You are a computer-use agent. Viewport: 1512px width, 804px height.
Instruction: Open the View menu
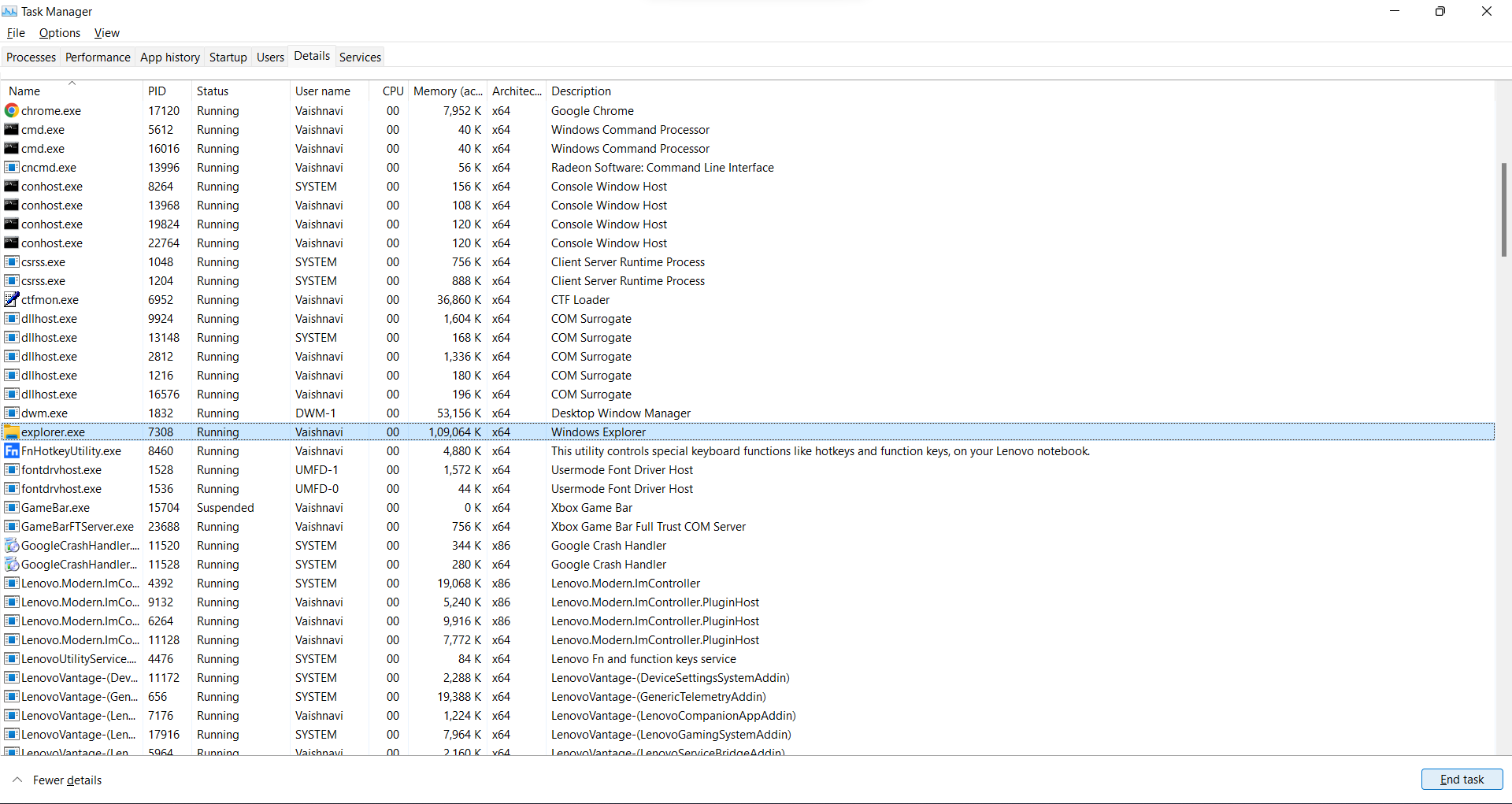(x=106, y=33)
